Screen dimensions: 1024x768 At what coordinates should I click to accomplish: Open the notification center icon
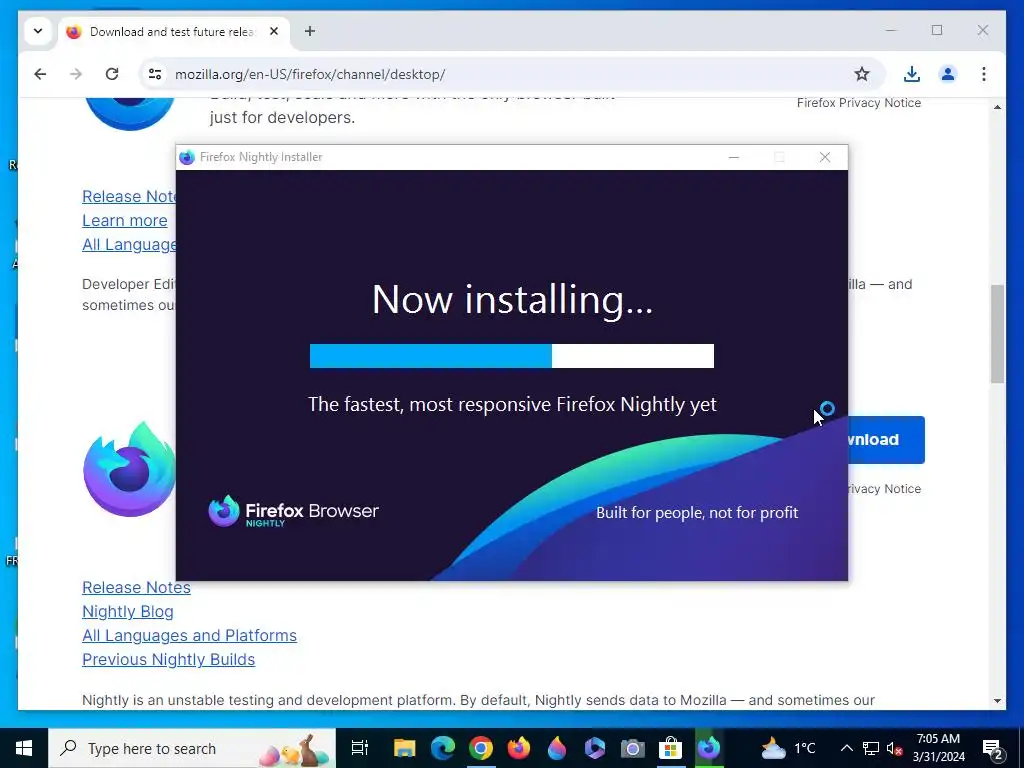(x=993, y=748)
